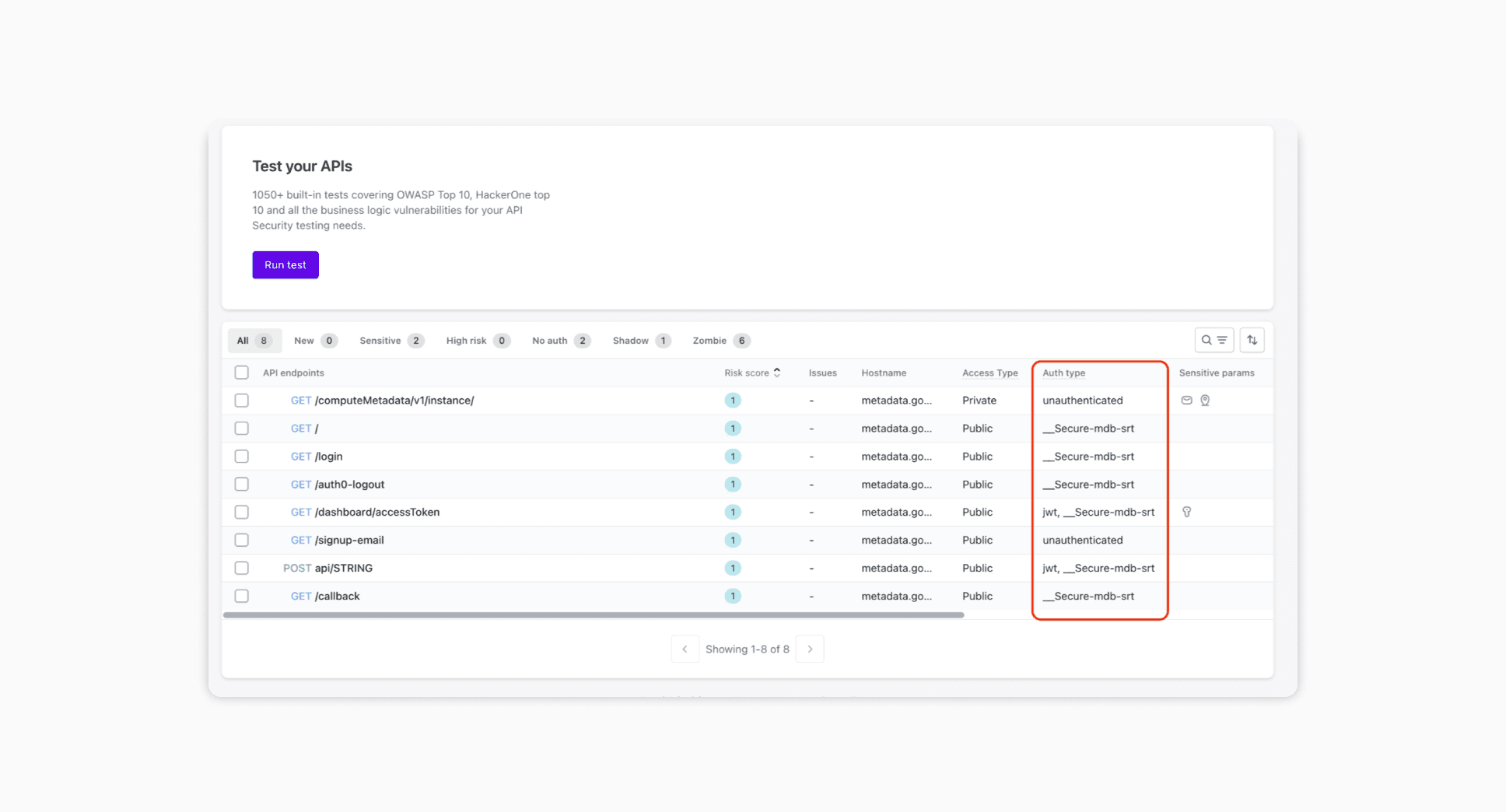
Task: Open the /login endpoint
Action: pos(328,457)
